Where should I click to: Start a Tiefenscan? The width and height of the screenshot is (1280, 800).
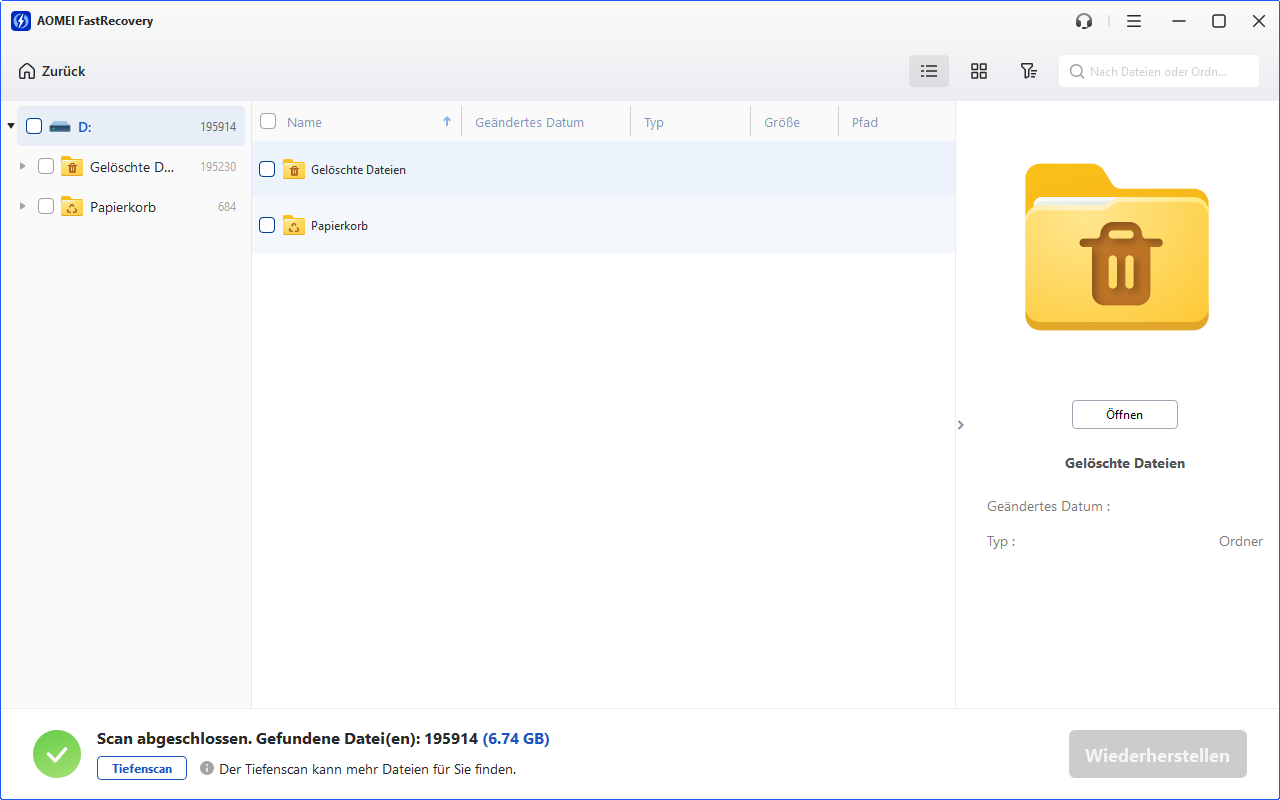[142, 768]
